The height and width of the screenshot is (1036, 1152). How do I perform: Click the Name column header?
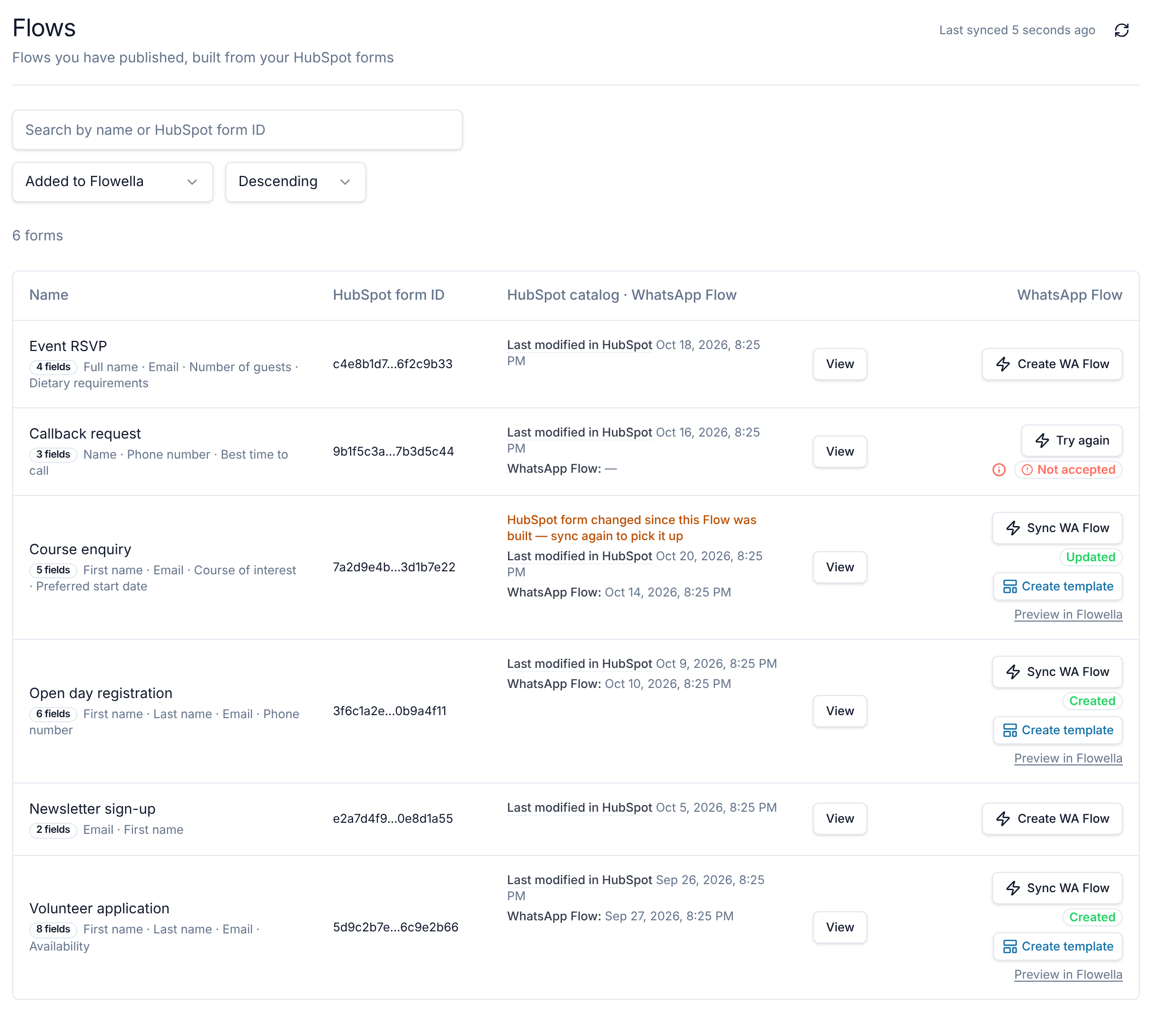click(49, 295)
